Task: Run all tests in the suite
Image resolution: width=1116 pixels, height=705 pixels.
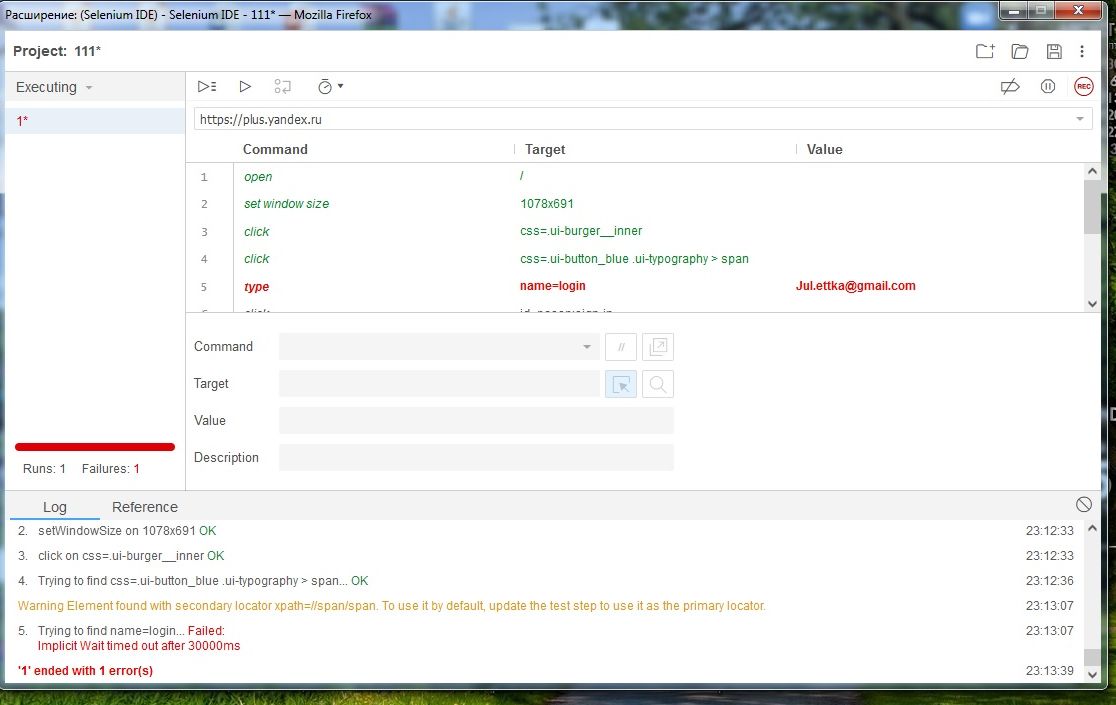Action: tap(206, 87)
